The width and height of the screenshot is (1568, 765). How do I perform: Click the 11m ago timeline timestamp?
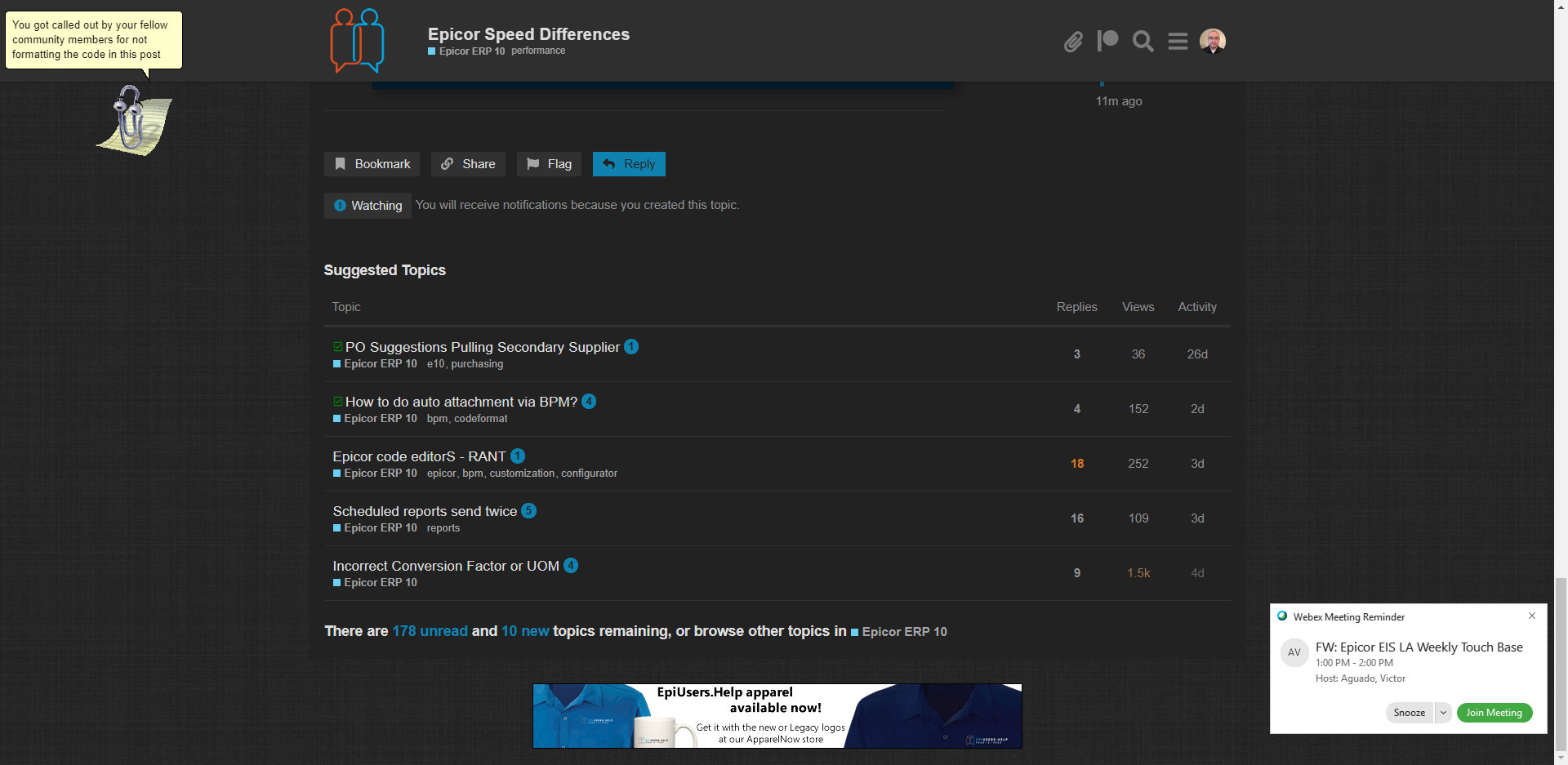point(1119,101)
